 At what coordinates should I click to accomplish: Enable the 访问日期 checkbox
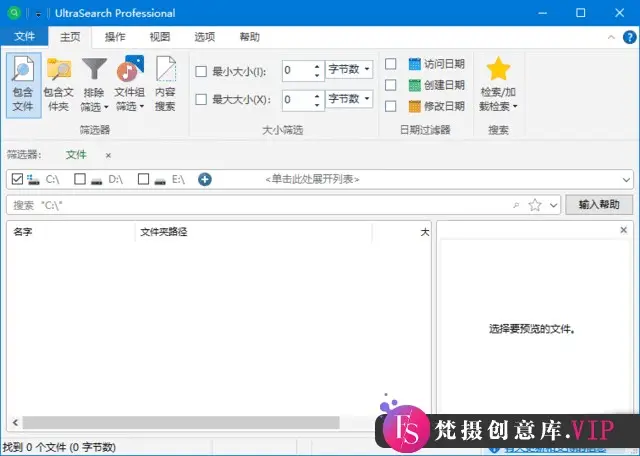391,64
